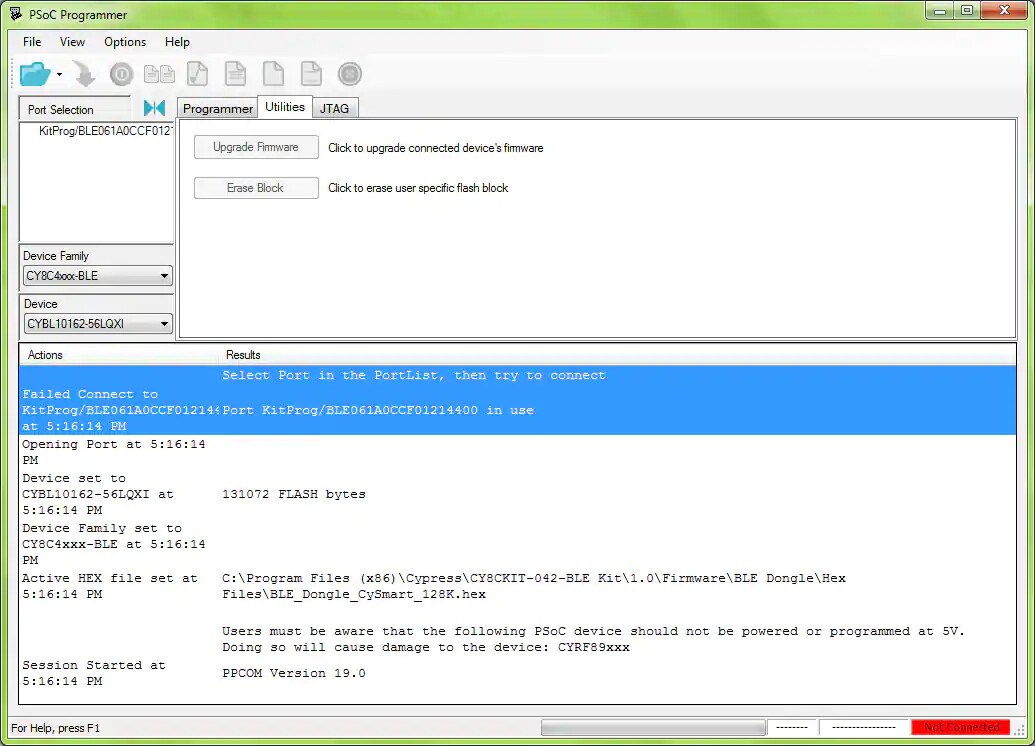
Task: Click the short dashed status field beside the progress bar
Action: pyautogui.click(x=792, y=728)
